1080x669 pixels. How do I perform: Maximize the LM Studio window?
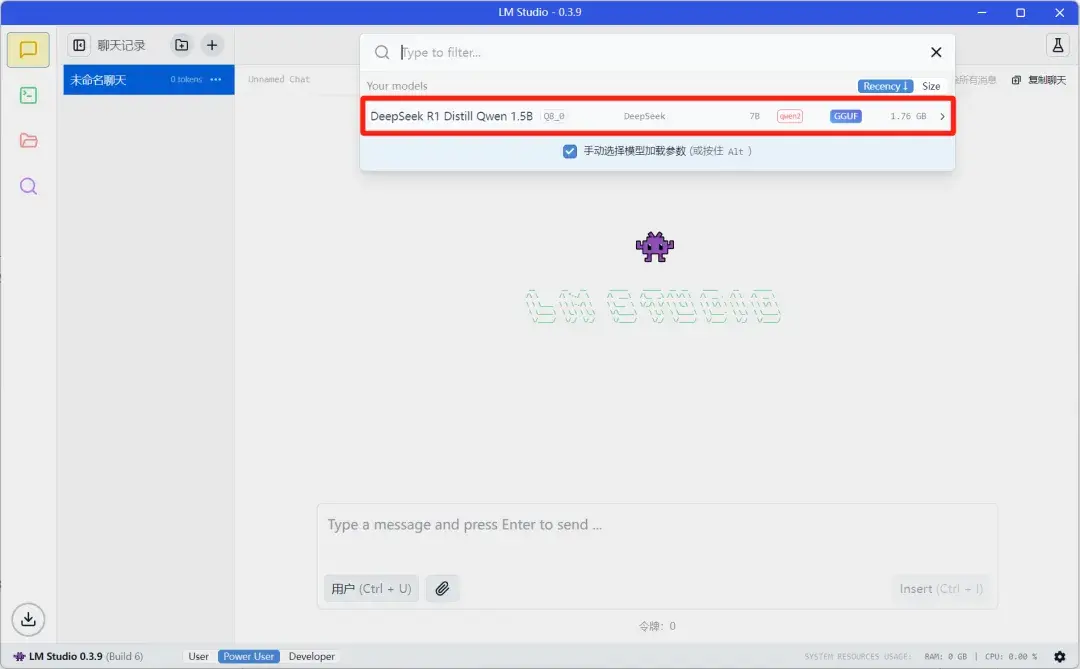click(x=1021, y=12)
